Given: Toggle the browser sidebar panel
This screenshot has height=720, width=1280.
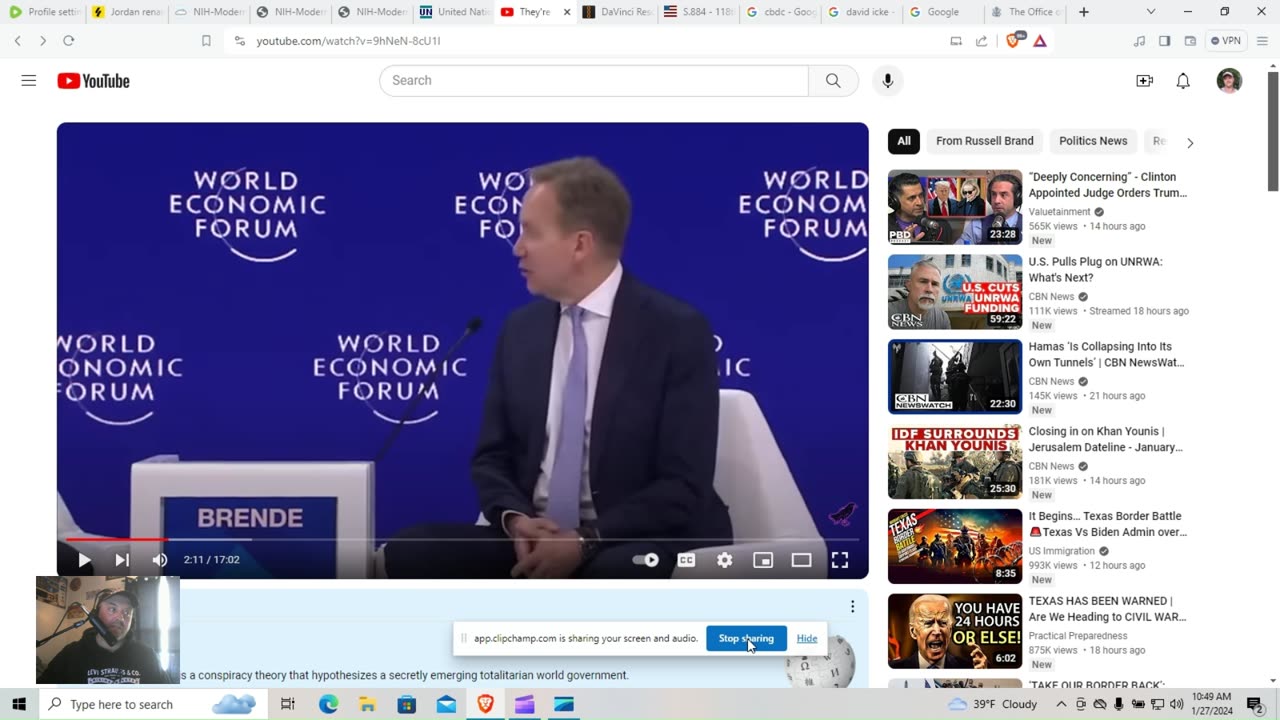Looking at the screenshot, I should tap(1164, 41).
